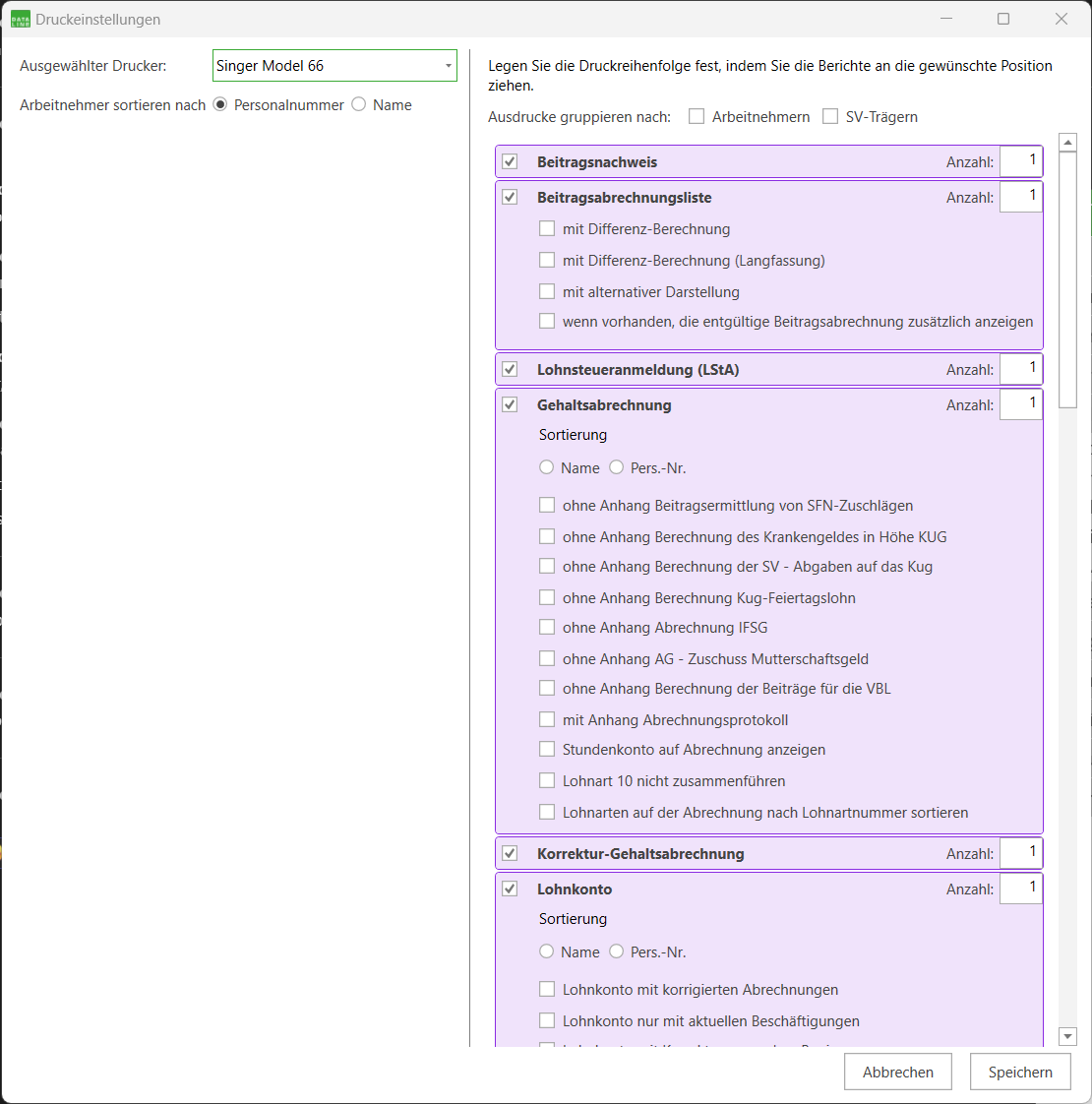The height and width of the screenshot is (1104, 1092).
Task: Check mit alternativer Darstellung option
Action: (x=547, y=292)
